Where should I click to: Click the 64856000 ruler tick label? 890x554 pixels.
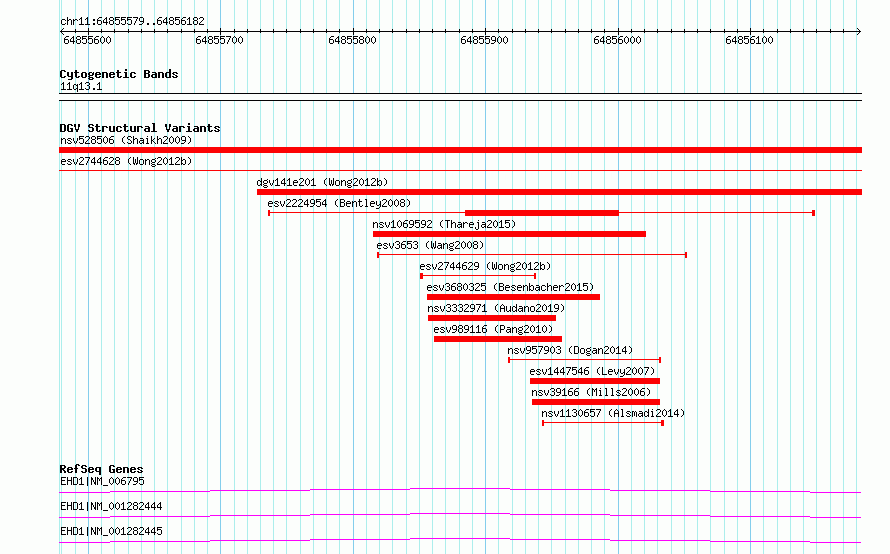click(x=617, y=40)
